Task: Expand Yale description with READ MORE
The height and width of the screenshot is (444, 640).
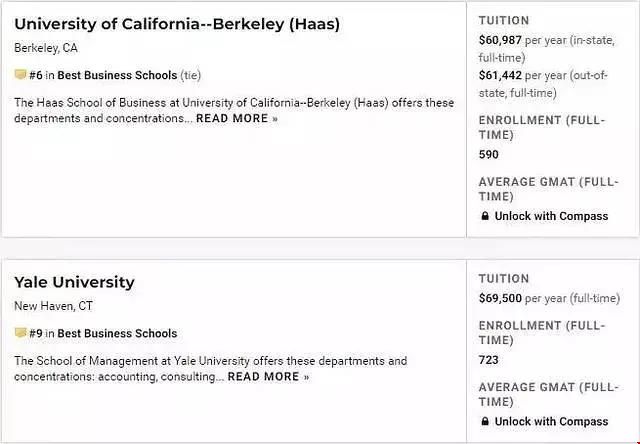Action: [x=268, y=377]
